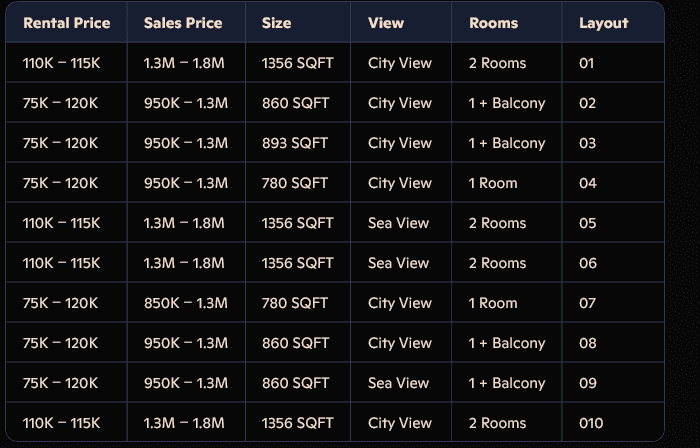Click 1.3M – 1.8M in layout 01 row
The height and width of the screenshot is (448, 700).
point(184,63)
